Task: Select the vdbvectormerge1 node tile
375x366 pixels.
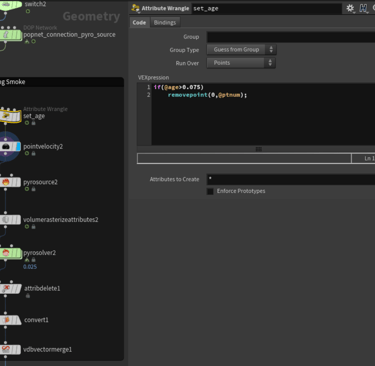Action: (x=10, y=349)
